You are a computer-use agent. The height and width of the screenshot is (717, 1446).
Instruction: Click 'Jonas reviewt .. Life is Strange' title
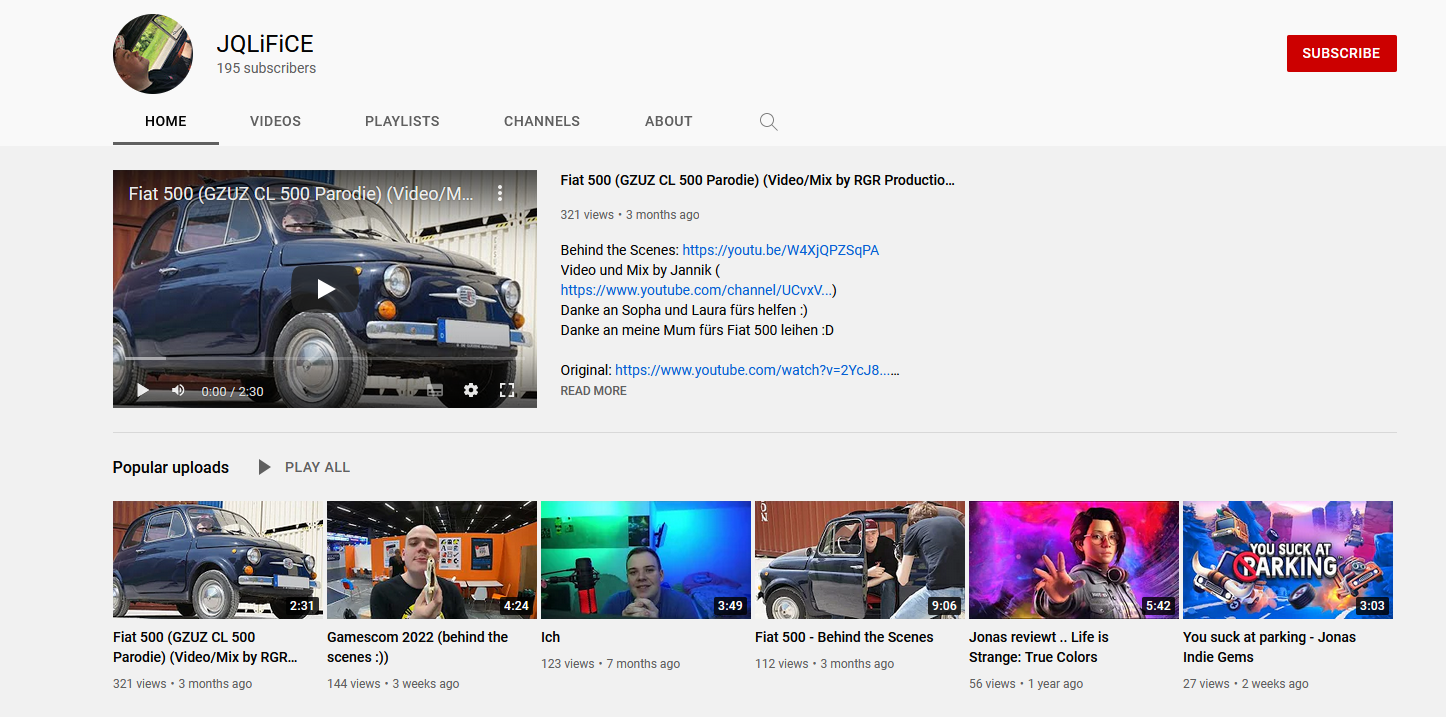click(x=1039, y=647)
